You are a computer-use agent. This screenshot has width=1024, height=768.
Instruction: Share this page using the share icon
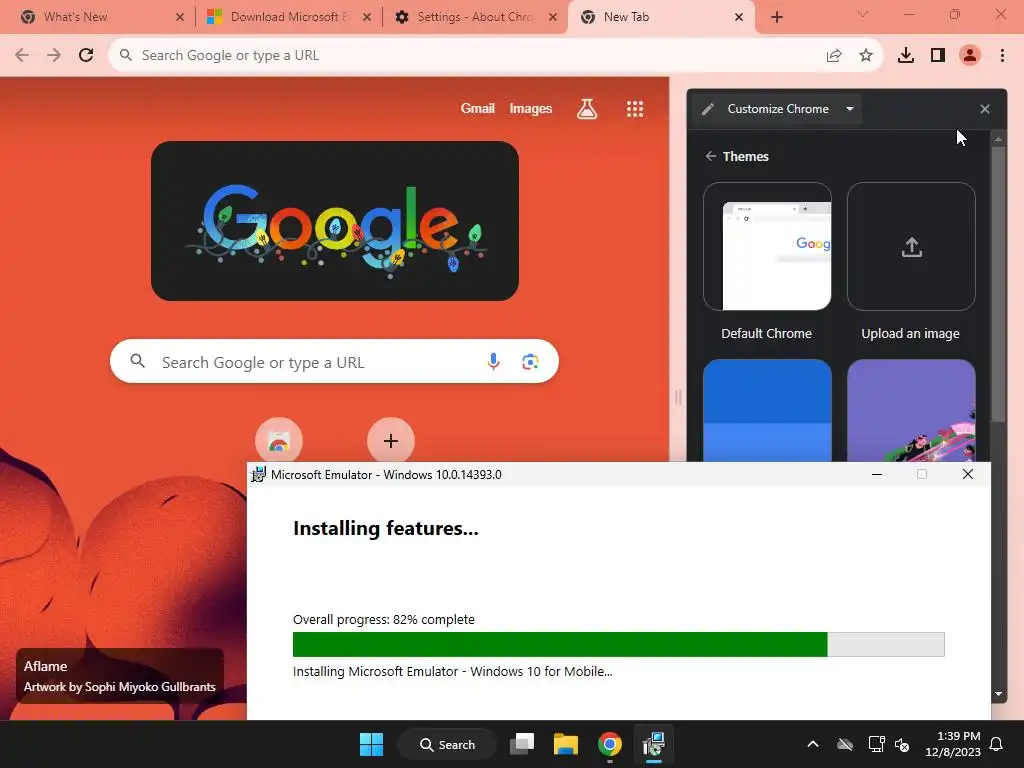click(834, 56)
